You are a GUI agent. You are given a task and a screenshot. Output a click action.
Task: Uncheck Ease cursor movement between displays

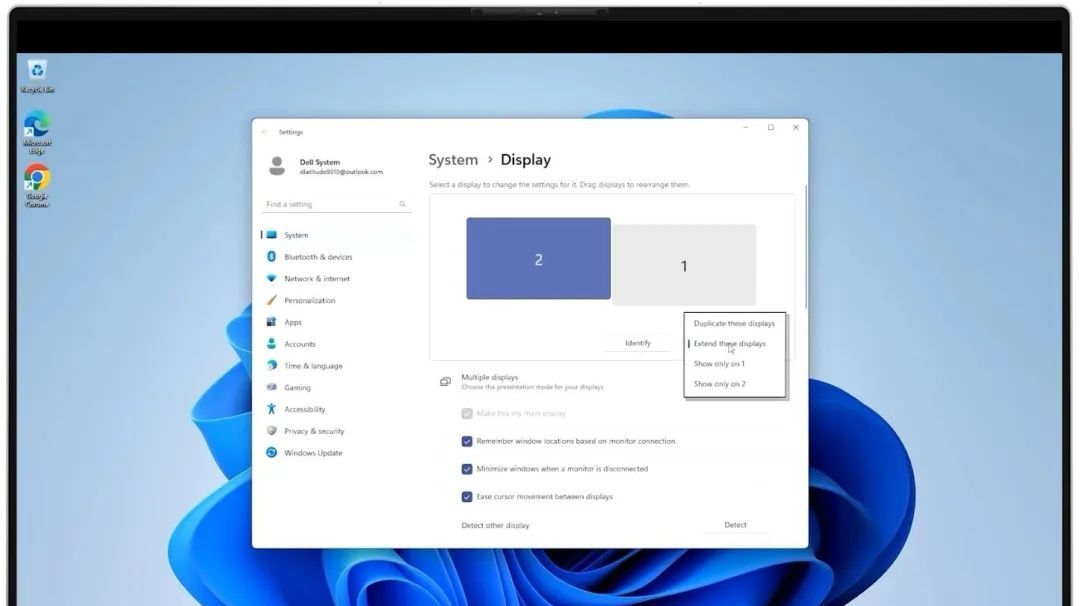(467, 497)
